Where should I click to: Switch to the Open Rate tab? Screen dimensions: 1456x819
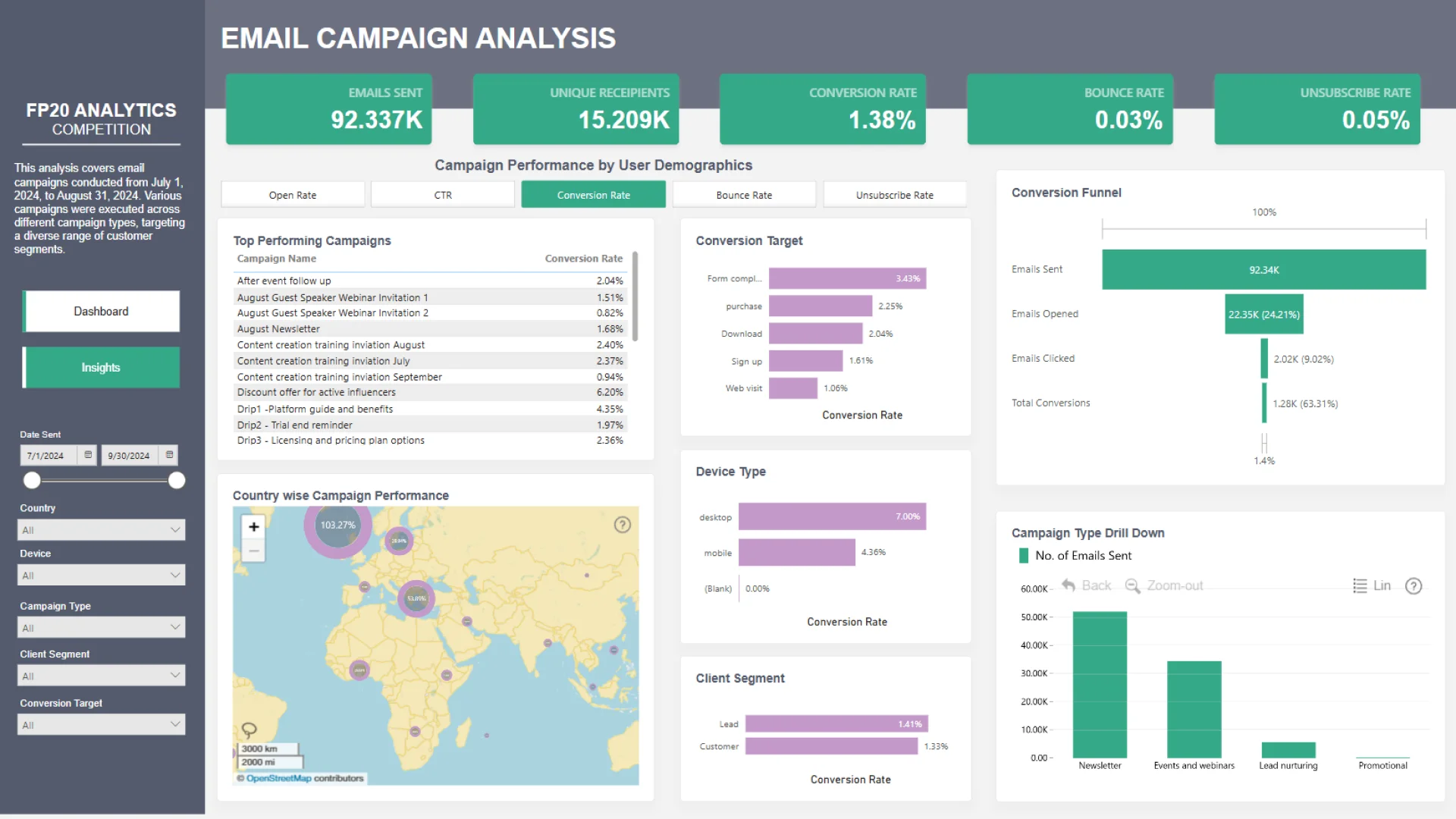[293, 195]
